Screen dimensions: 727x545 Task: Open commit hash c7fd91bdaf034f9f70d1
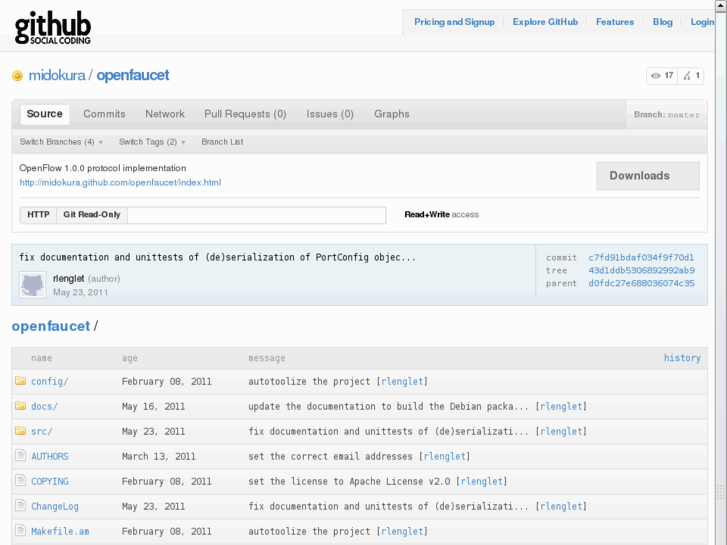pos(641,257)
